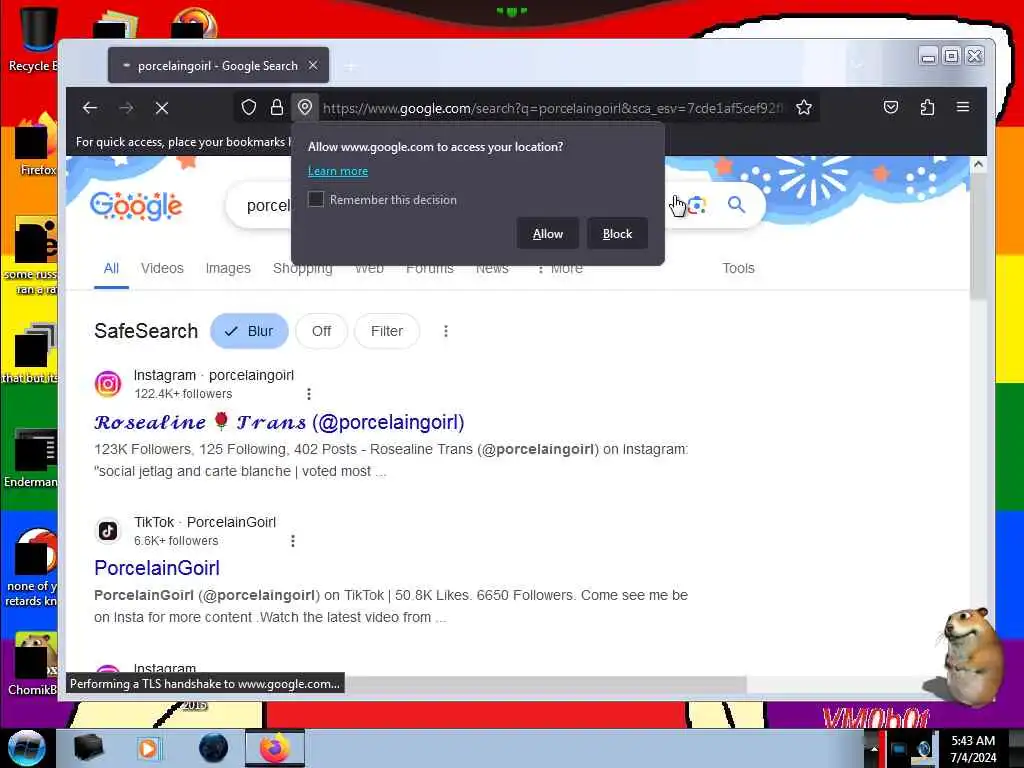This screenshot has height=768, width=1024.
Task: Open the shield tracking protection icon
Action: 249,107
